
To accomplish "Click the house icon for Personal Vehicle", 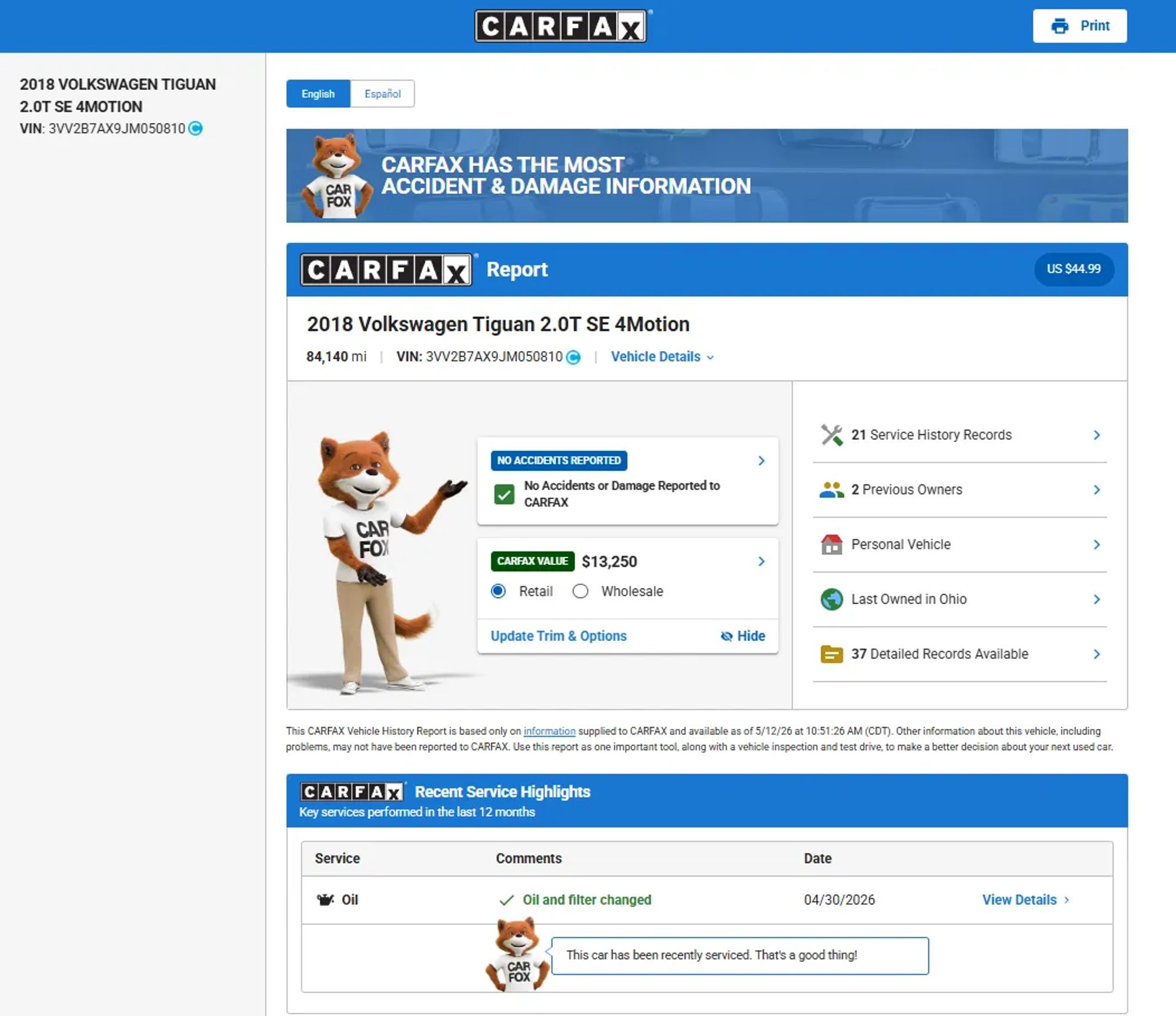I will pyautogui.click(x=831, y=544).
